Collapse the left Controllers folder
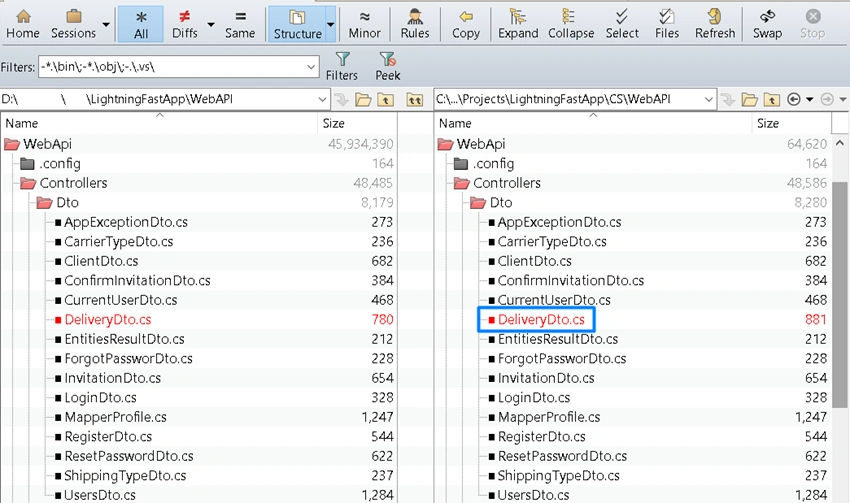Viewport: 850px width, 503px height. coord(28,183)
